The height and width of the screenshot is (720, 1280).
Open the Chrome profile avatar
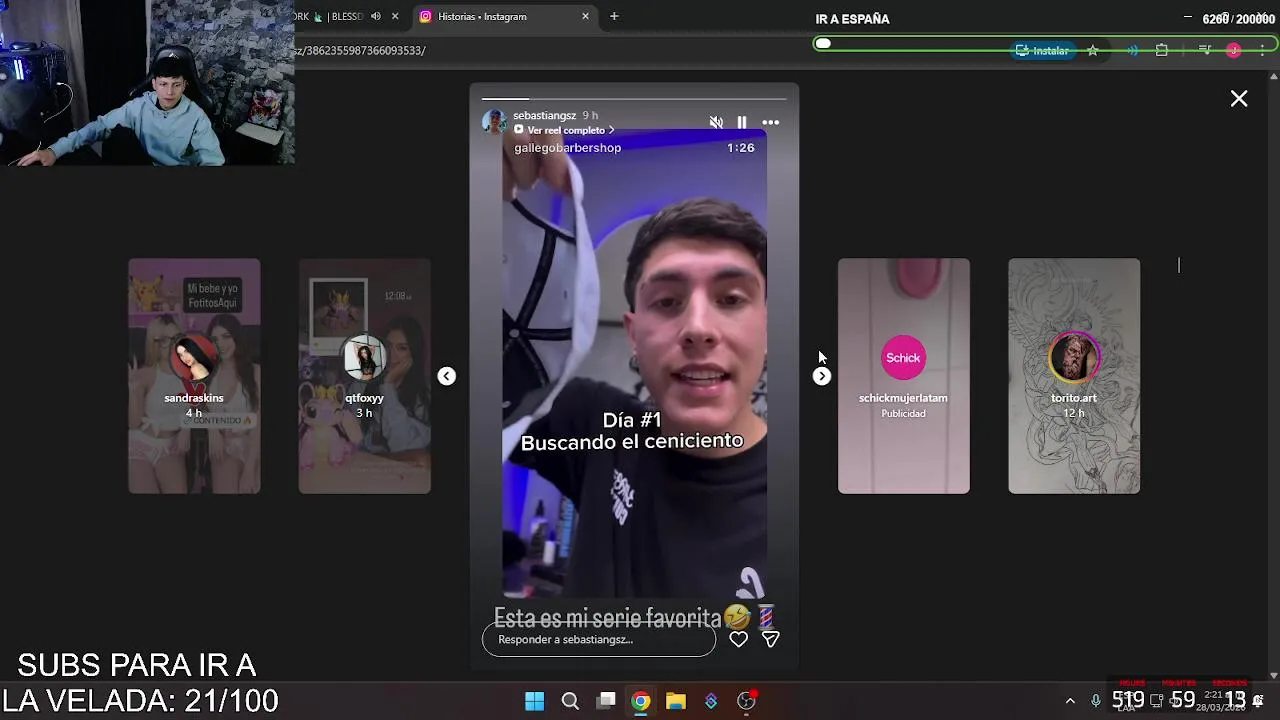coord(1234,50)
